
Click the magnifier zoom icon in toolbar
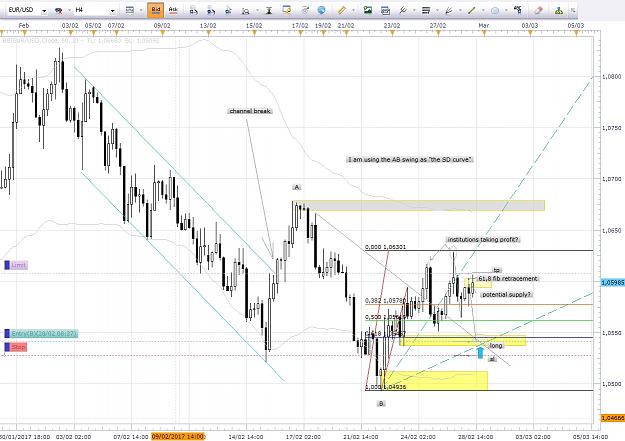(246, 11)
